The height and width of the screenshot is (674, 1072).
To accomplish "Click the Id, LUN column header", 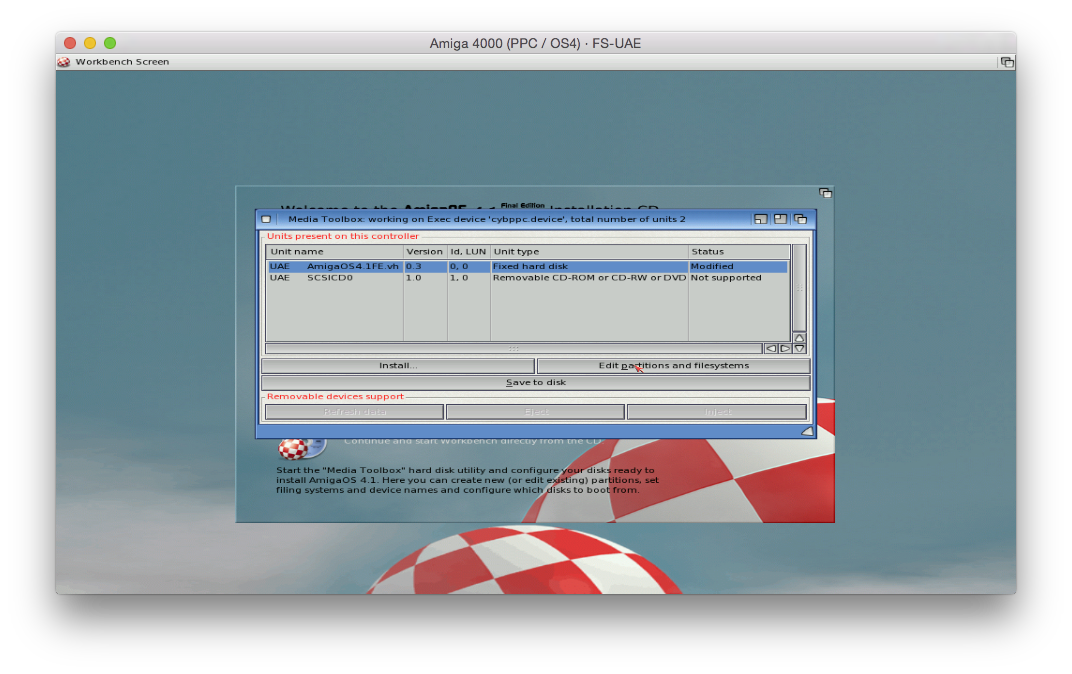I will [x=468, y=252].
